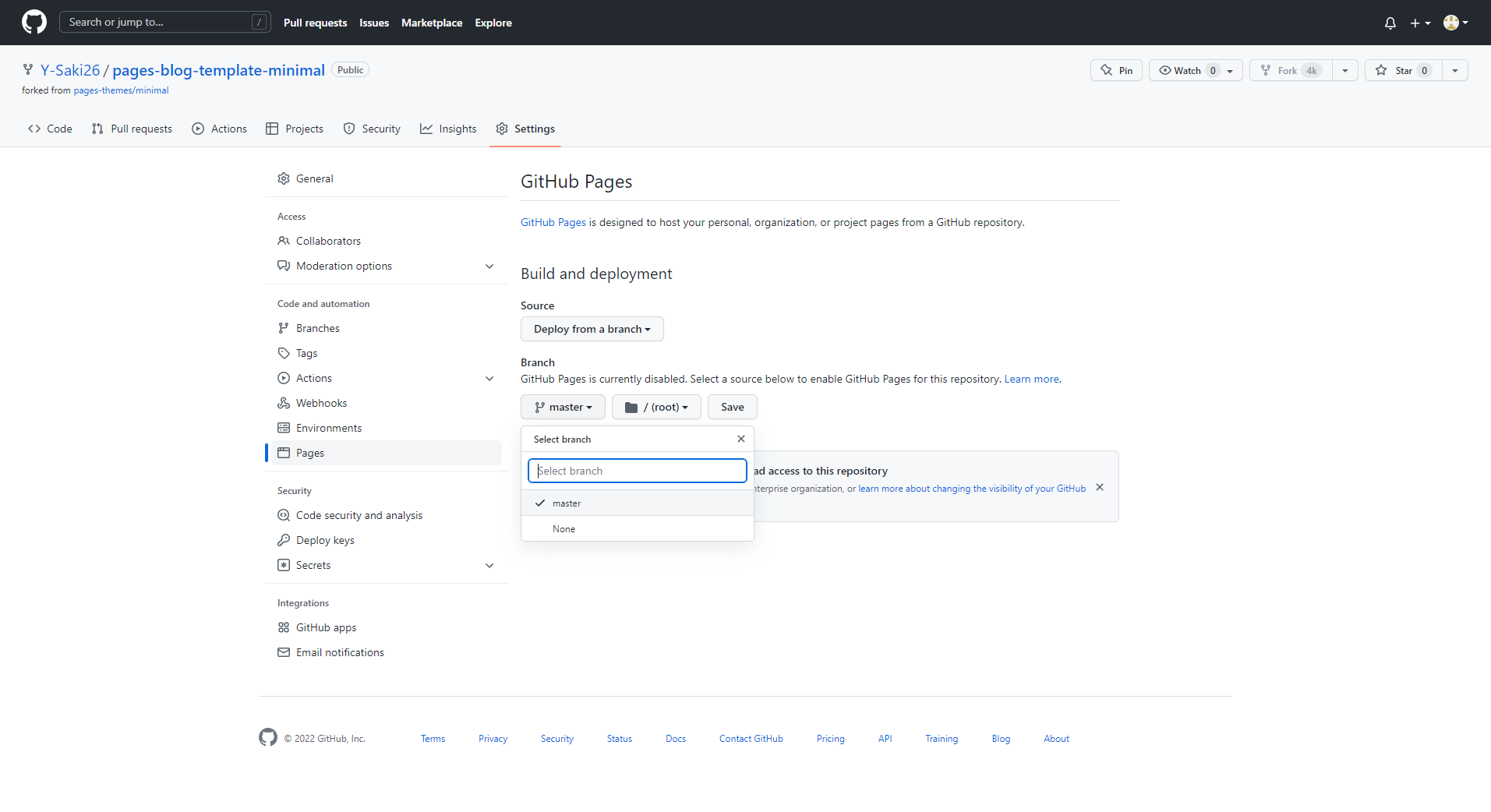Open Pull requests in top navigation
The image size is (1491, 812).
pyautogui.click(x=315, y=23)
